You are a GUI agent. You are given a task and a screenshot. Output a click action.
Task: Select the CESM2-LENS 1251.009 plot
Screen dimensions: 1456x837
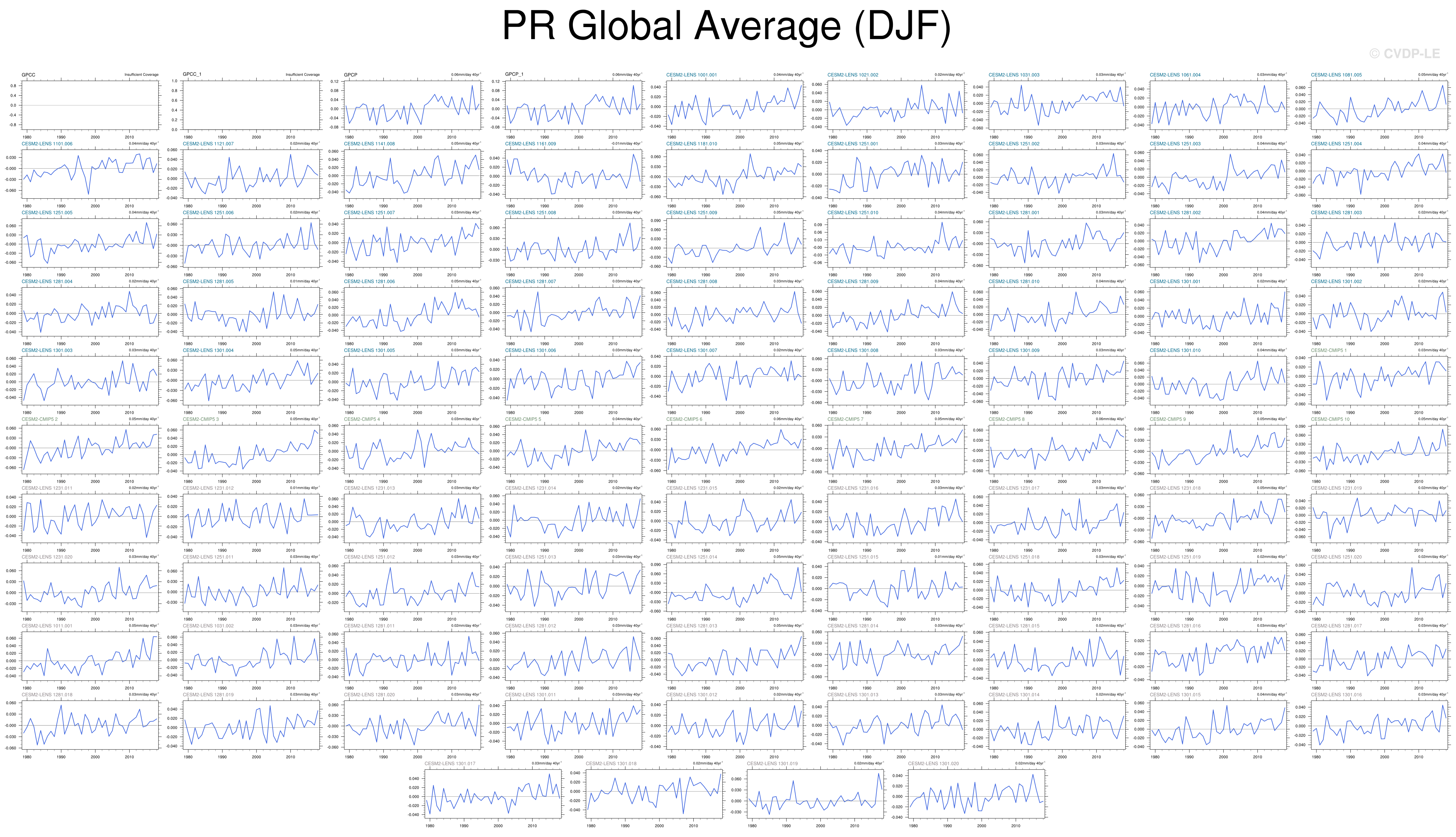735,242
